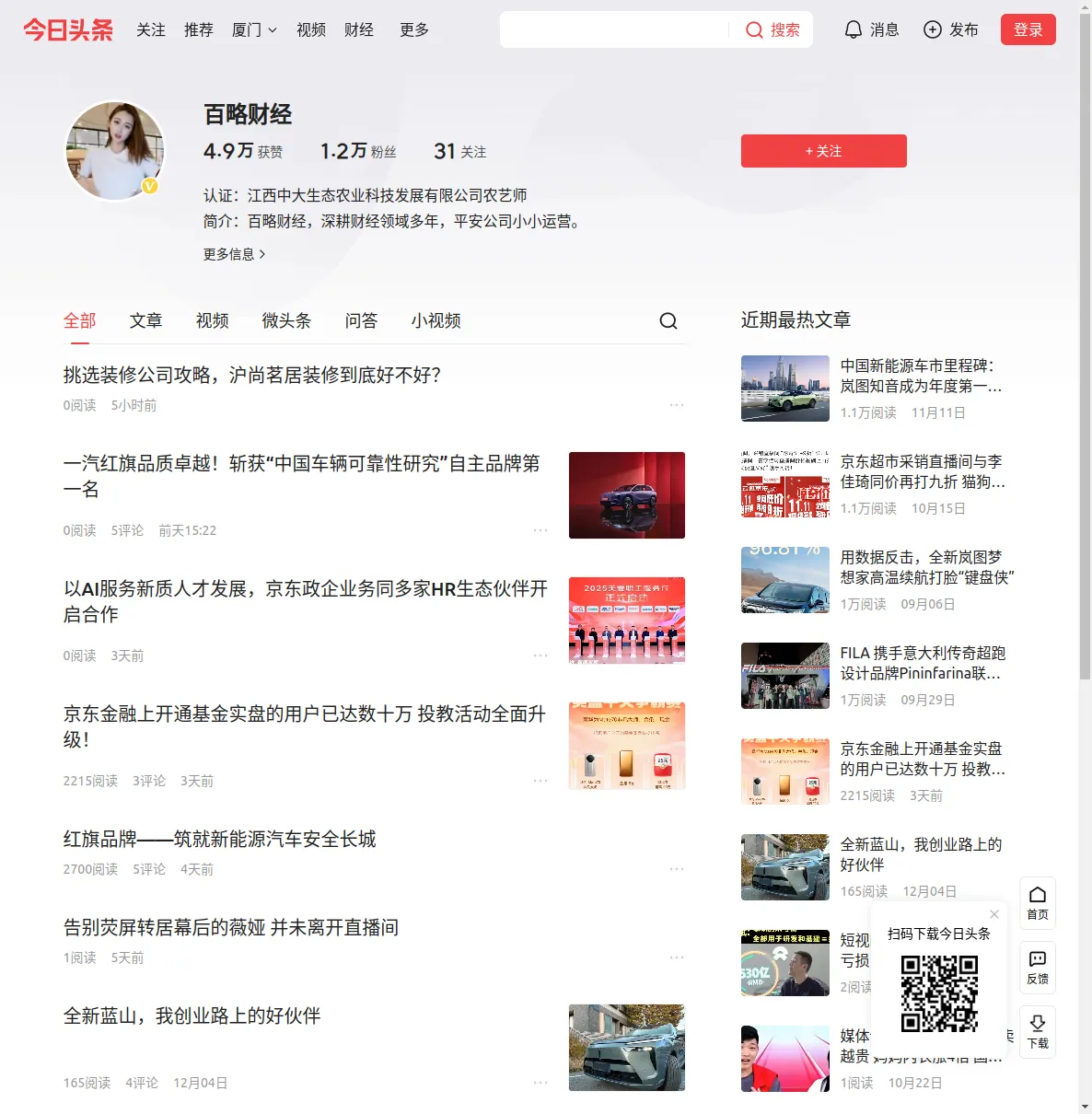Open 关注 in top navigation
The width and height of the screenshot is (1092, 1114).
tap(151, 30)
